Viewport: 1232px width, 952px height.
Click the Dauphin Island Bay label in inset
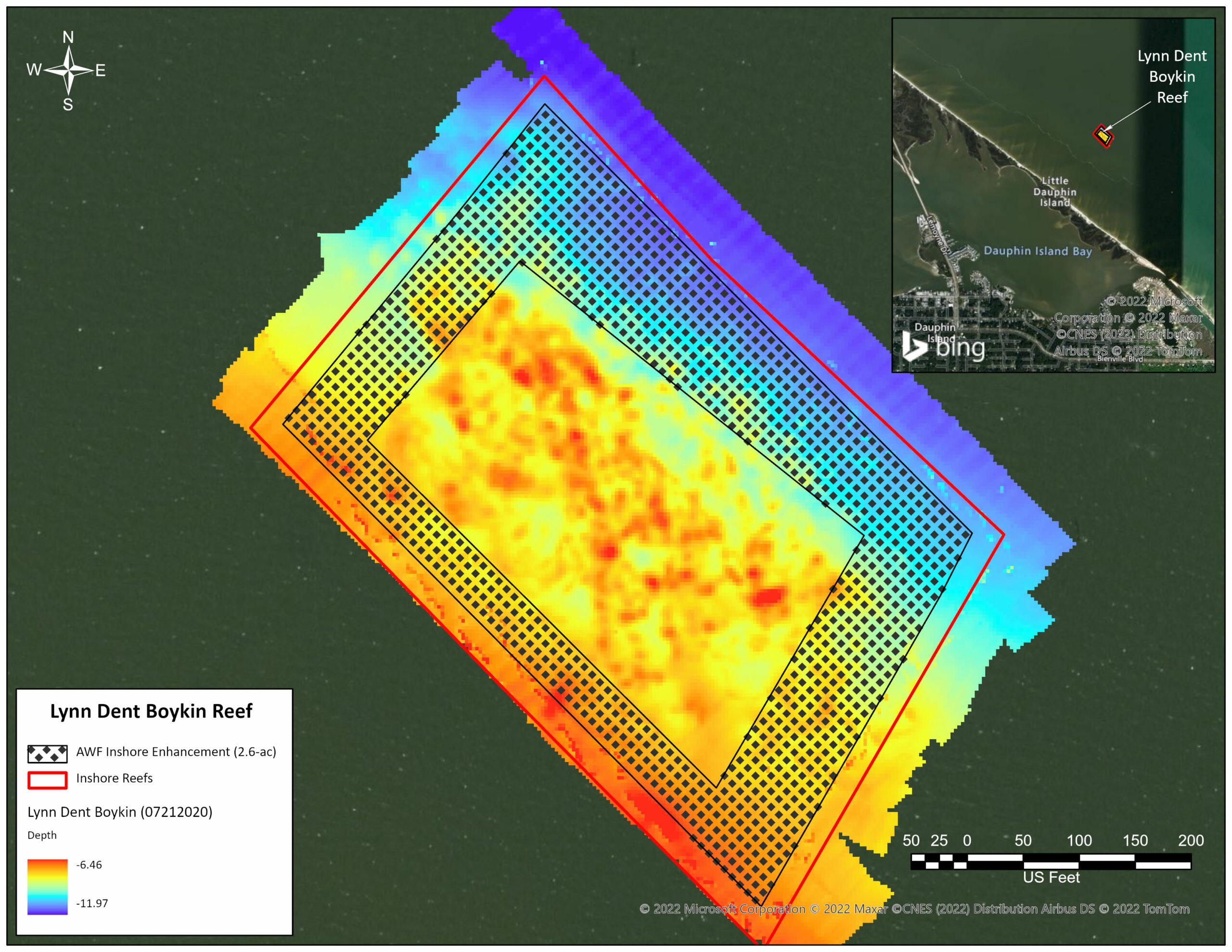[1038, 251]
